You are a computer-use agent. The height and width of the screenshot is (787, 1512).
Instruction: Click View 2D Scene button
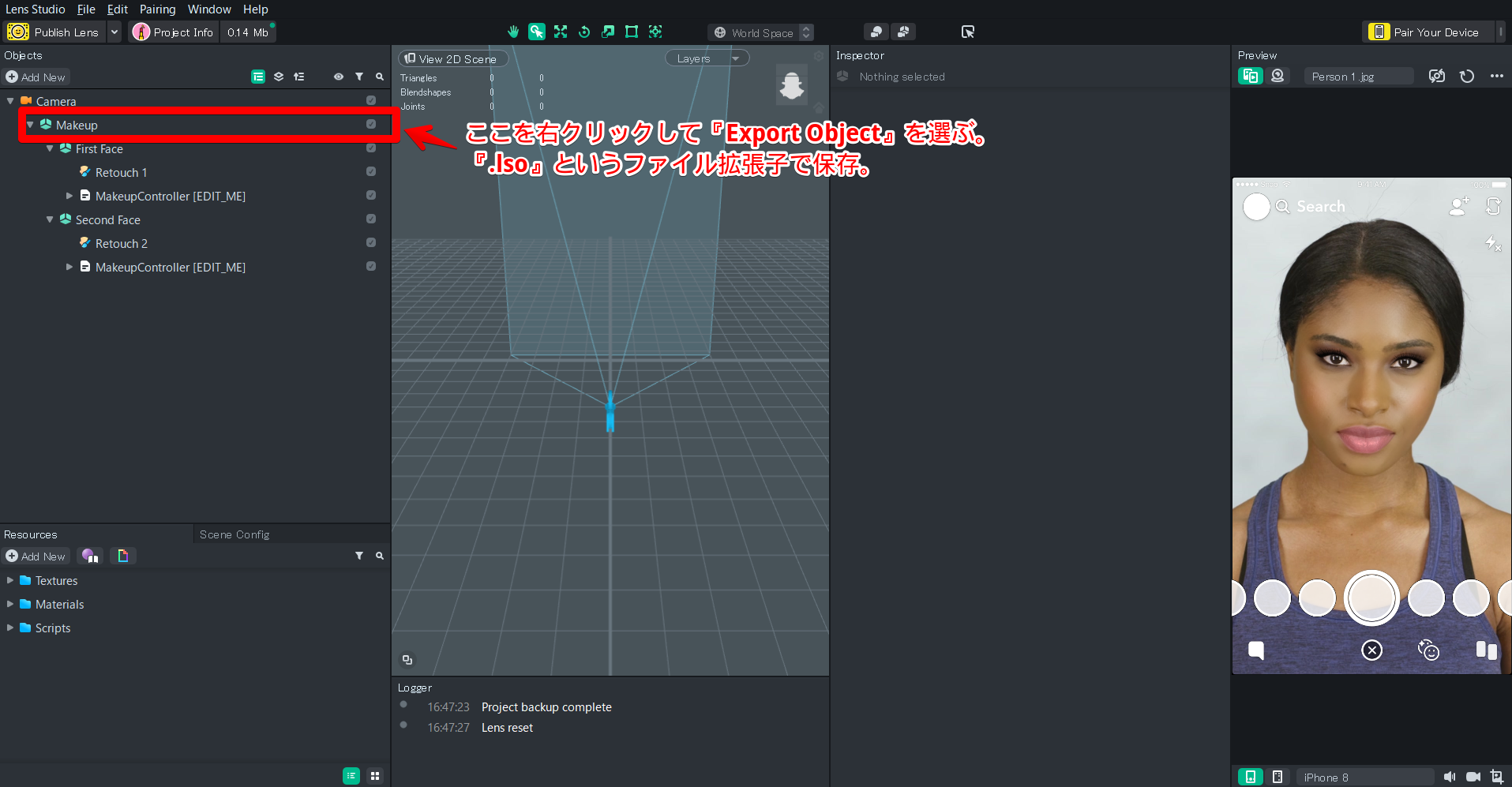pyautogui.click(x=452, y=58)
